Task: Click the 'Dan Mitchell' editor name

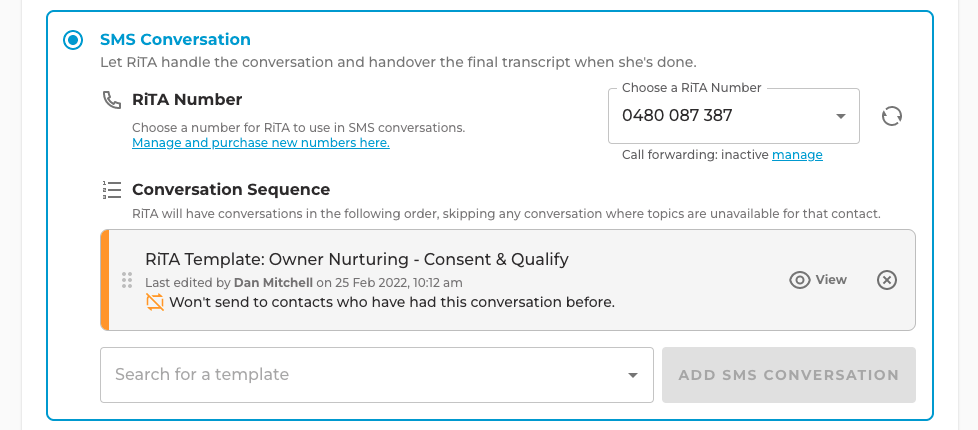Action: tap(273, 283)
